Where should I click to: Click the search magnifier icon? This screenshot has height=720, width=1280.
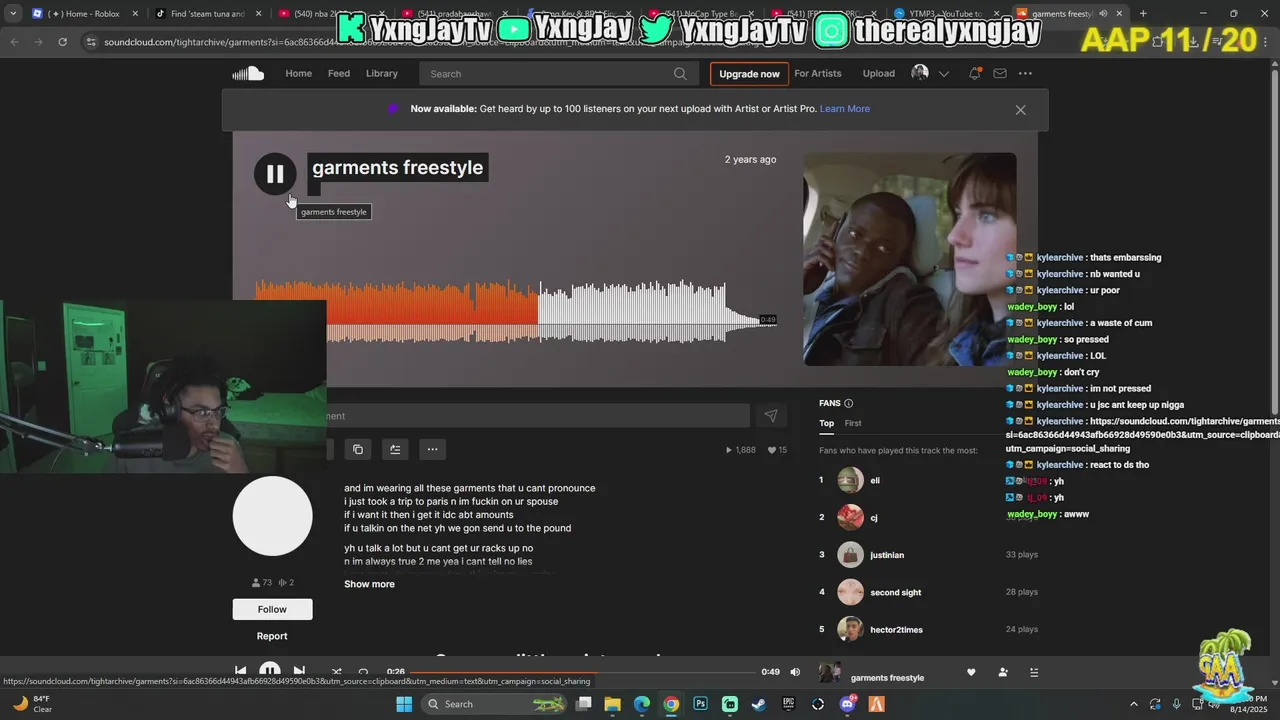tap(680, 73)
